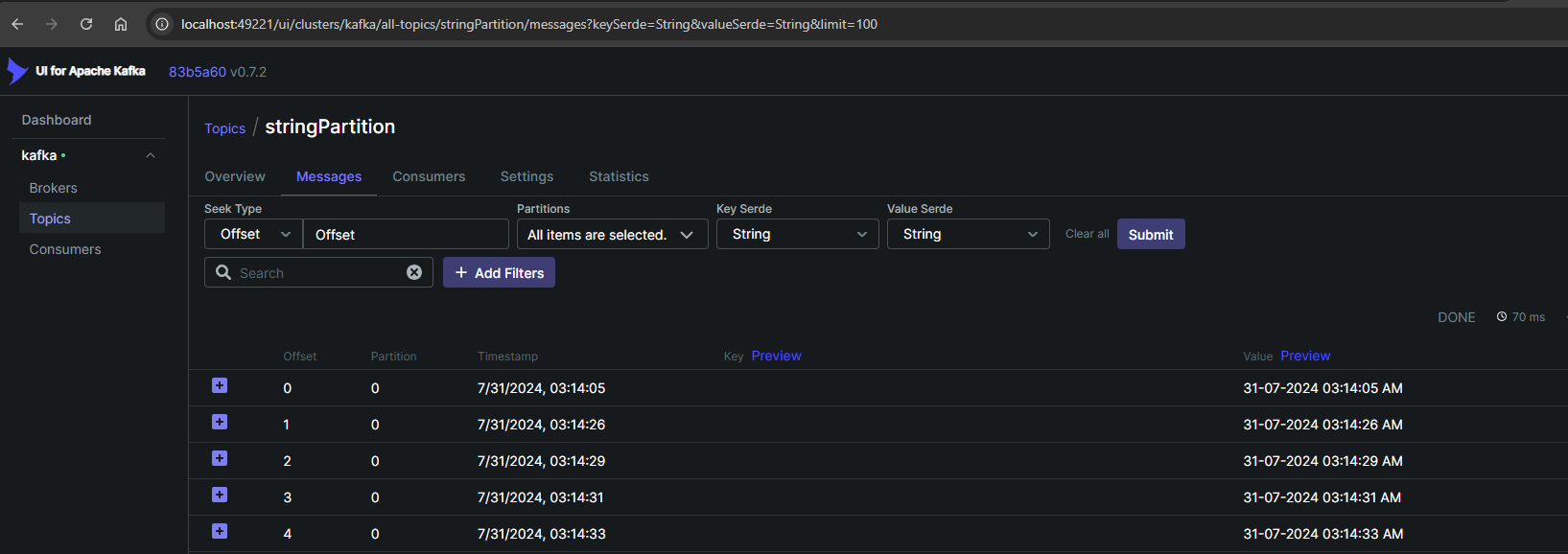Screen dimensions: 1568x554
Task: Click the browser back arrow
Action: [17, 24]
